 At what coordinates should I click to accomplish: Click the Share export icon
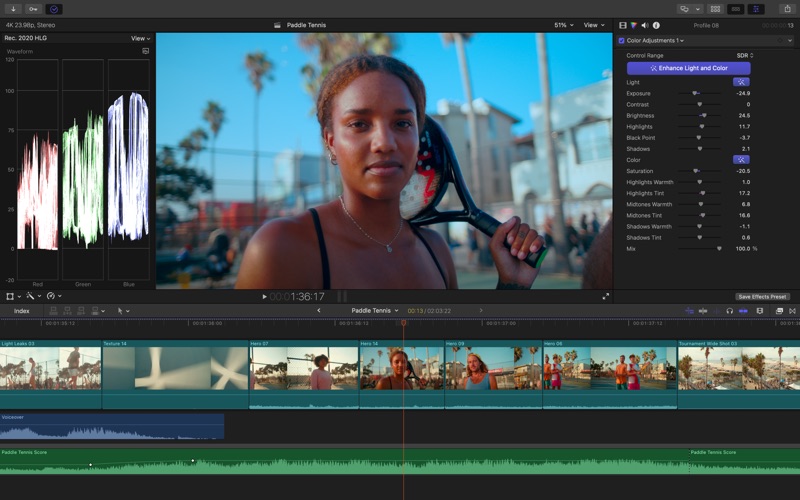787,9
